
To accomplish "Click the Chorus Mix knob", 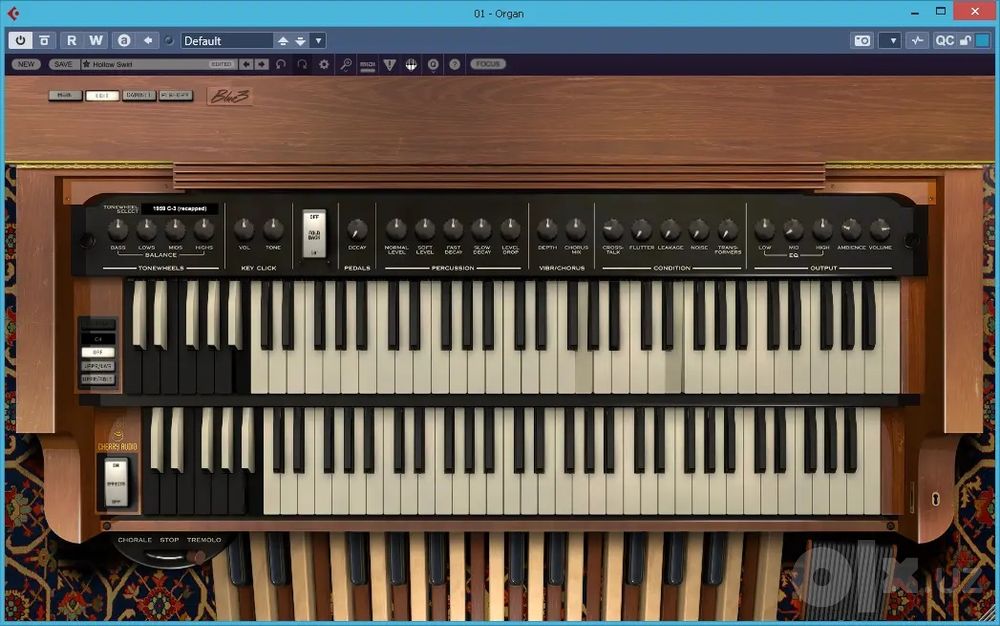I will coord(576,229).
